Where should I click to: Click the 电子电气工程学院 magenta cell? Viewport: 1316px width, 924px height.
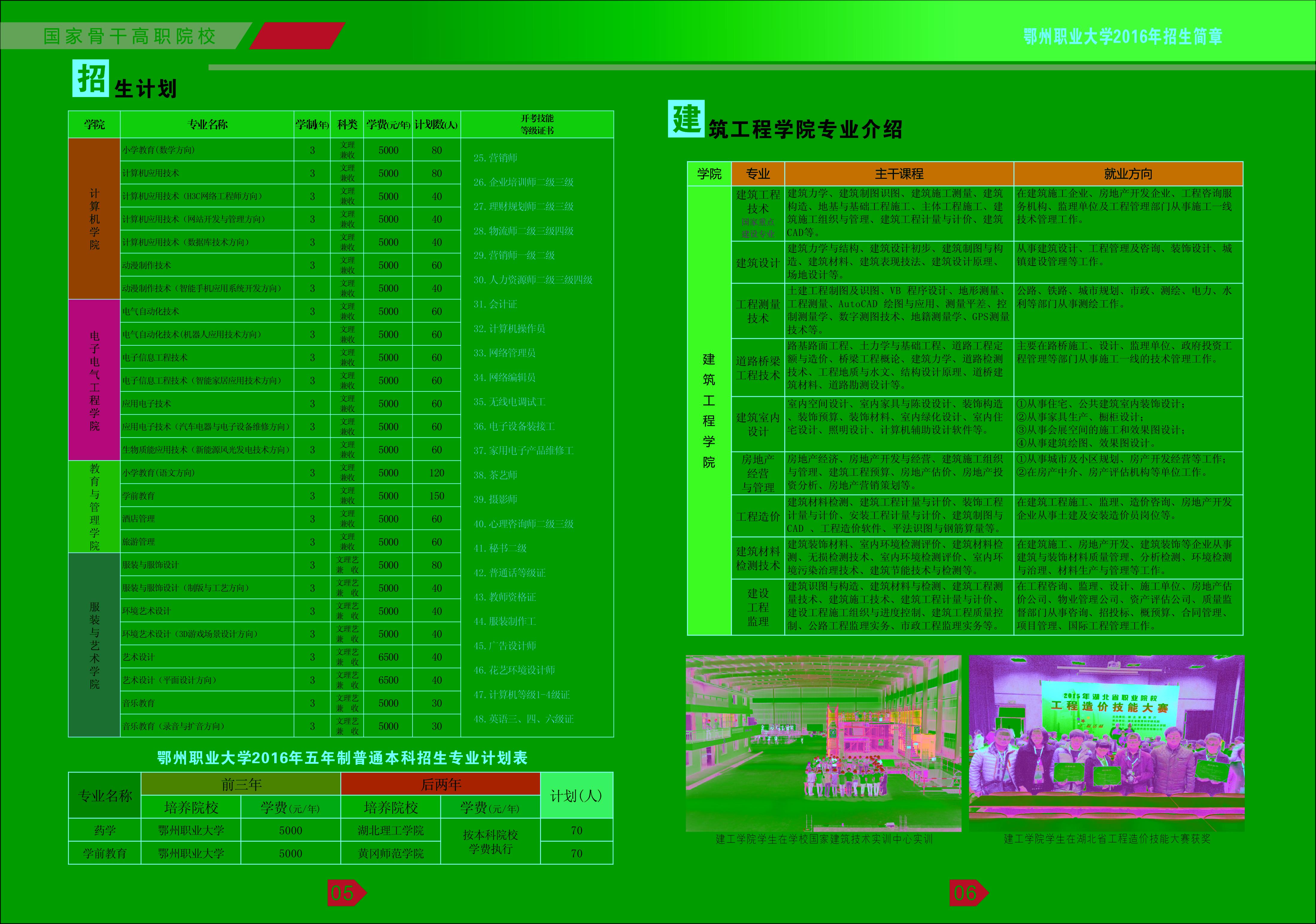[94, 380]
